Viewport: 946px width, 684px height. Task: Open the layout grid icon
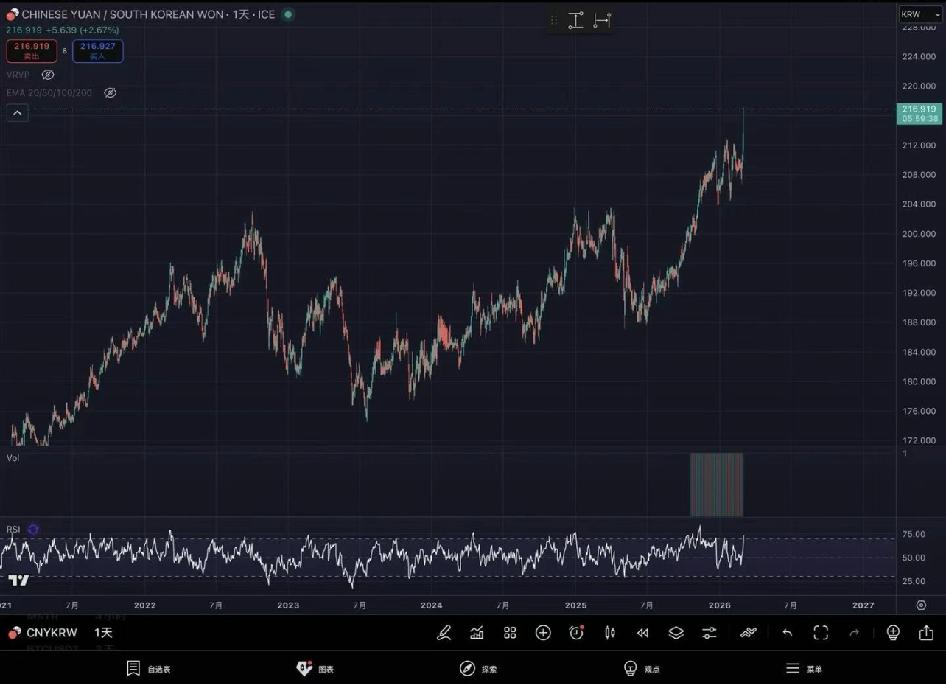click(510, 632)
